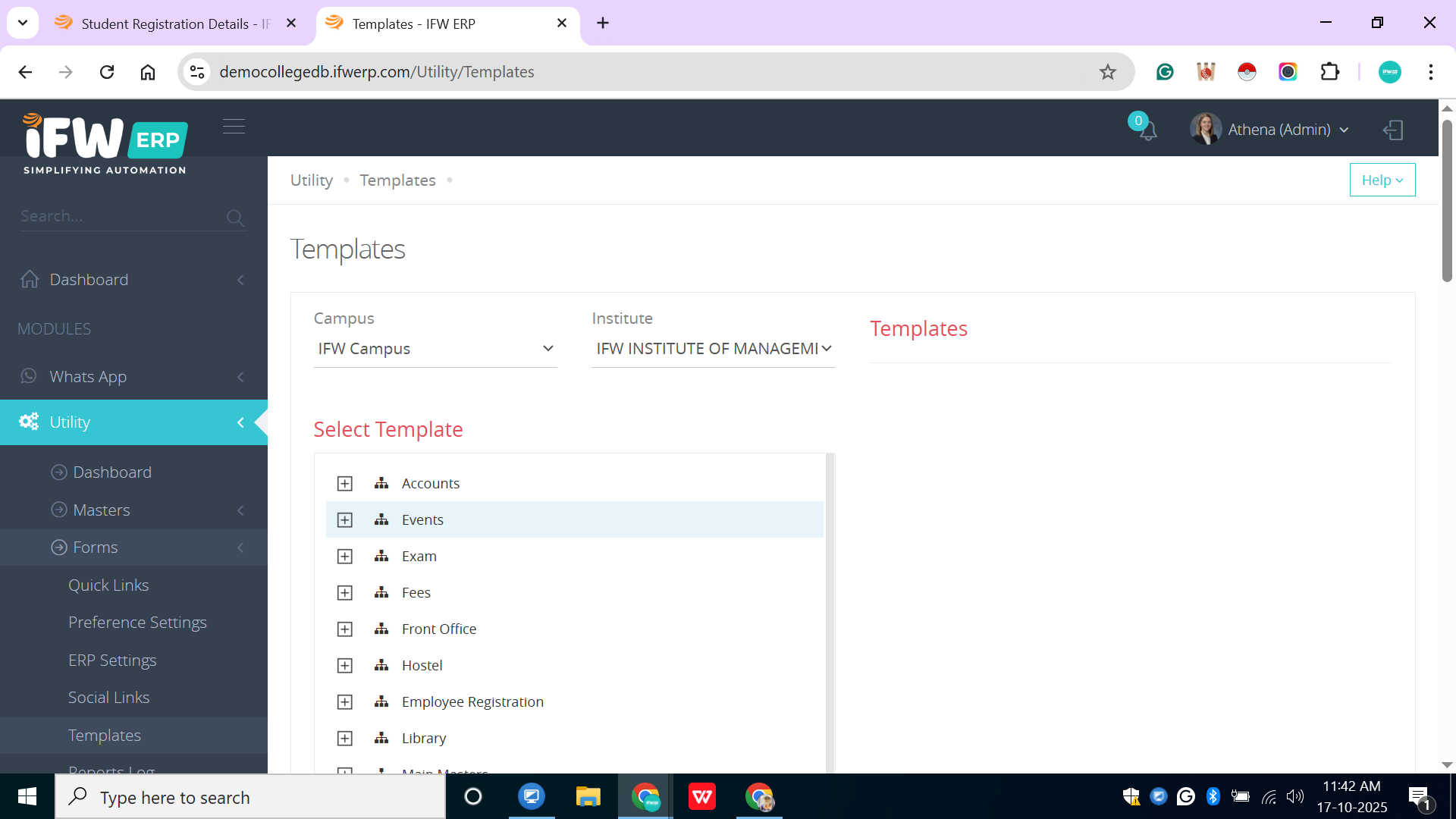The width and height of the screenshot is (1456, 819).
Task: Open File Explorer from the taskbar
Action: 588,797
